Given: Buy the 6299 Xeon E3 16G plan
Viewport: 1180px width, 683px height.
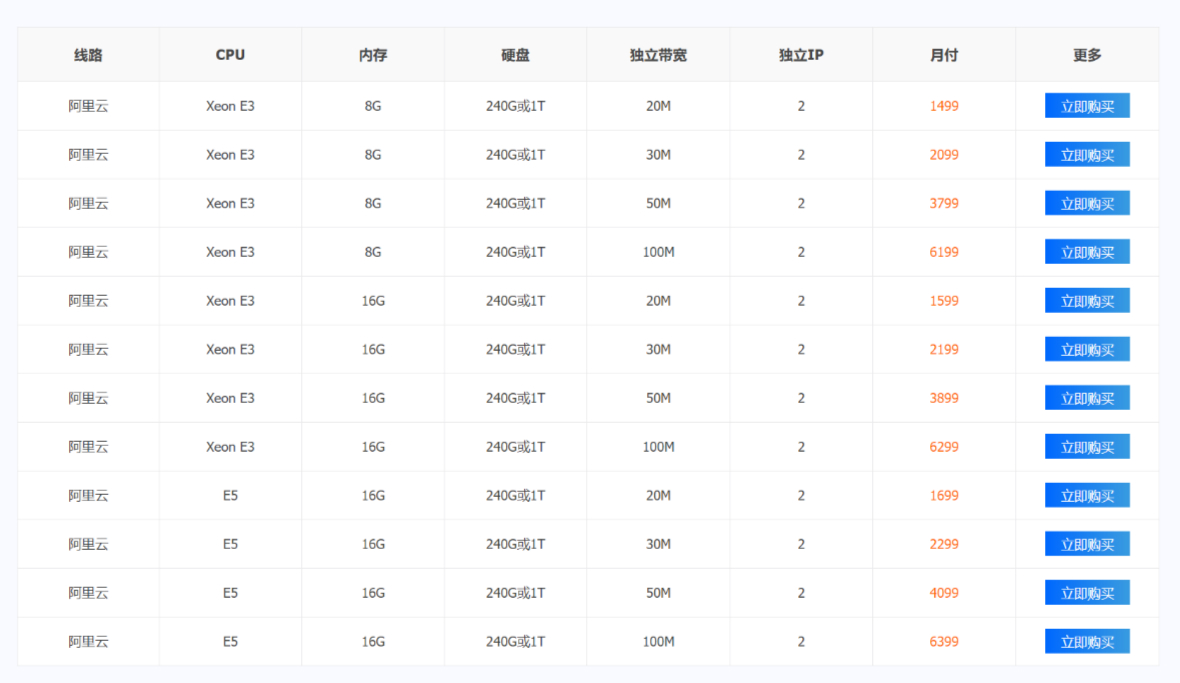Looking at the screenshot, I should (1087, 447).
